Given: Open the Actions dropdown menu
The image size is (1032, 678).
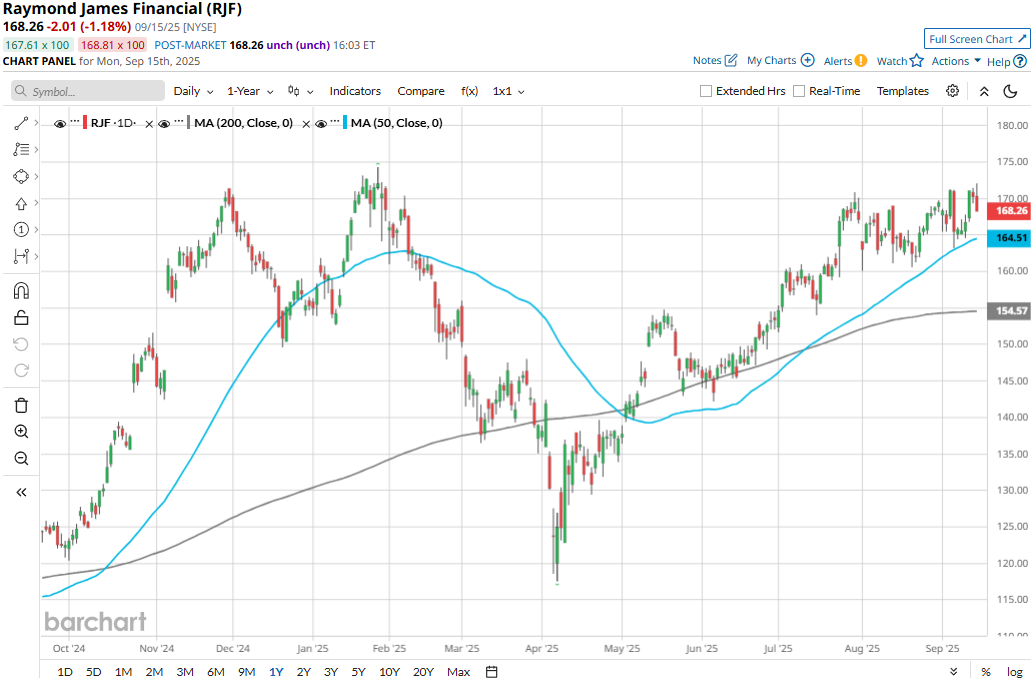Looking at the screenshot, I should (x=956, y=61).
